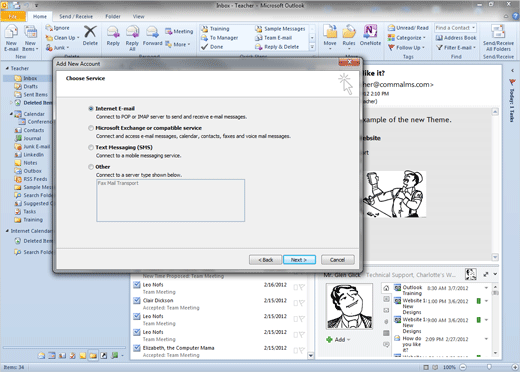Select Fax Mail Transport in server list
This screenshot has width=520, height=372.
point(118,183)
